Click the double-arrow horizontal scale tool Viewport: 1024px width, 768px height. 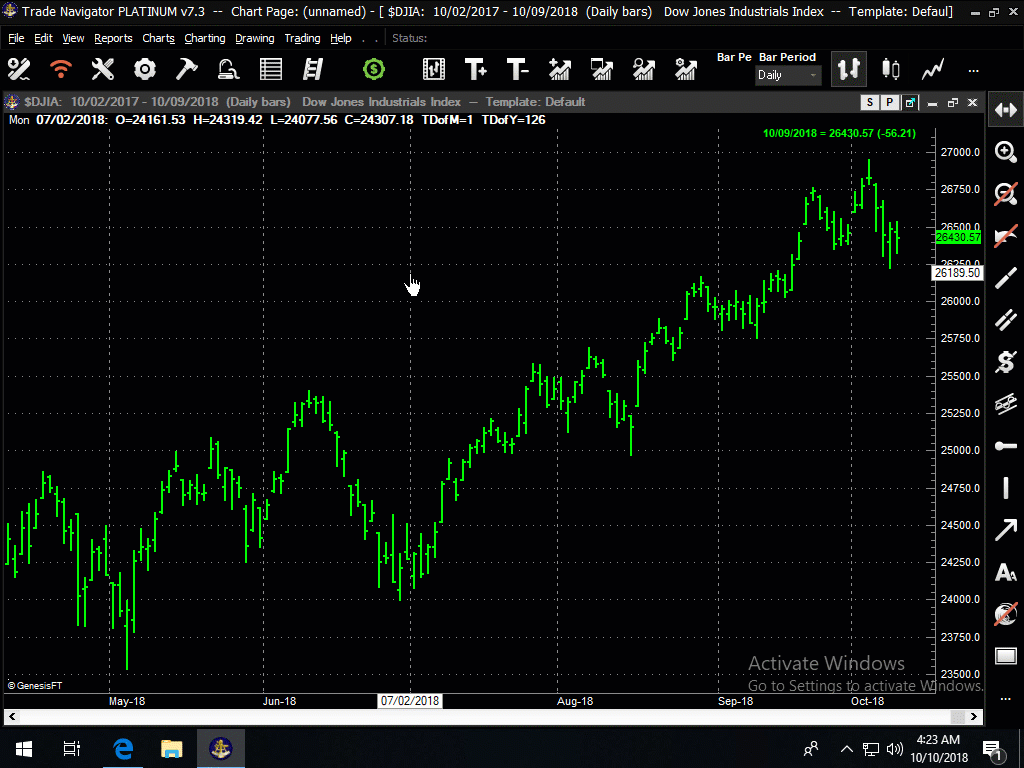click(1006, 110)
